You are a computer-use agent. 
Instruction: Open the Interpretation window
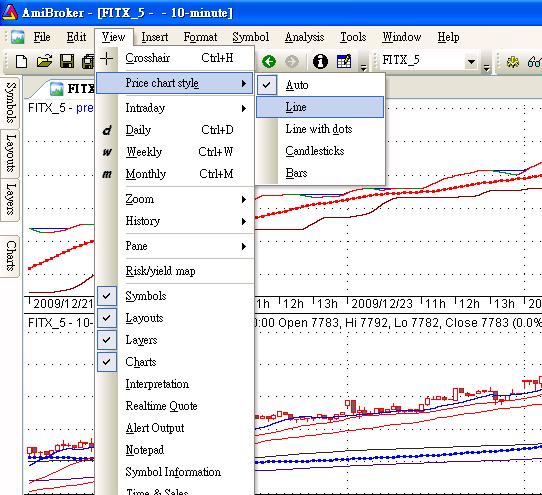[175, 384]
